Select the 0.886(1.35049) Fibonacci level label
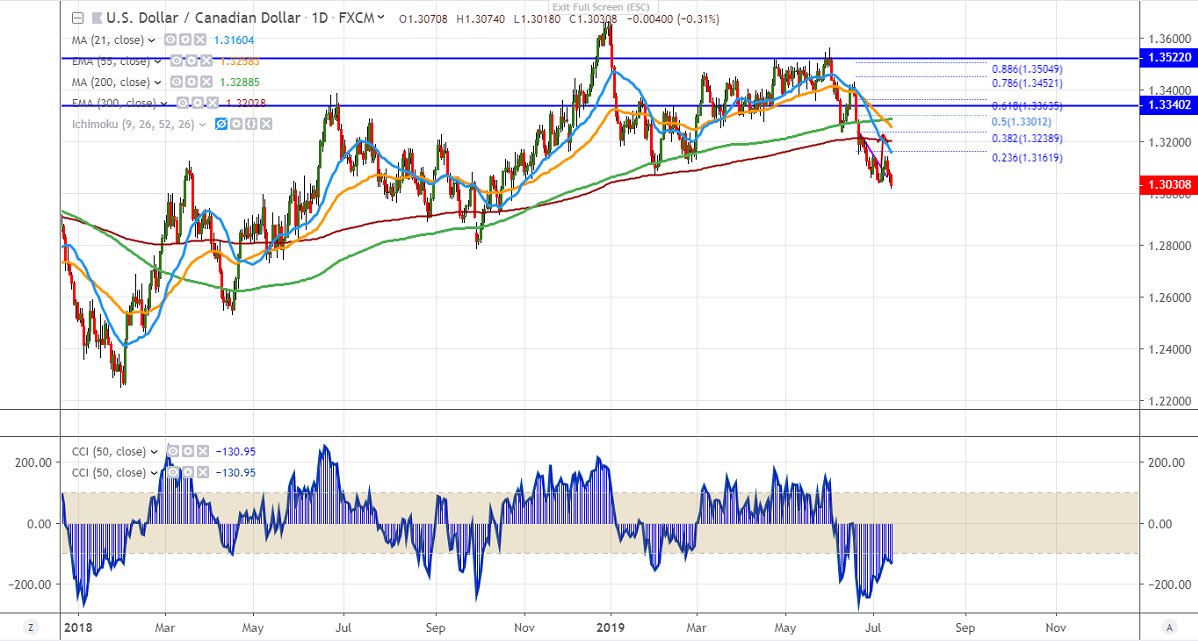The image size is (1198, 641). point(1027,70)
